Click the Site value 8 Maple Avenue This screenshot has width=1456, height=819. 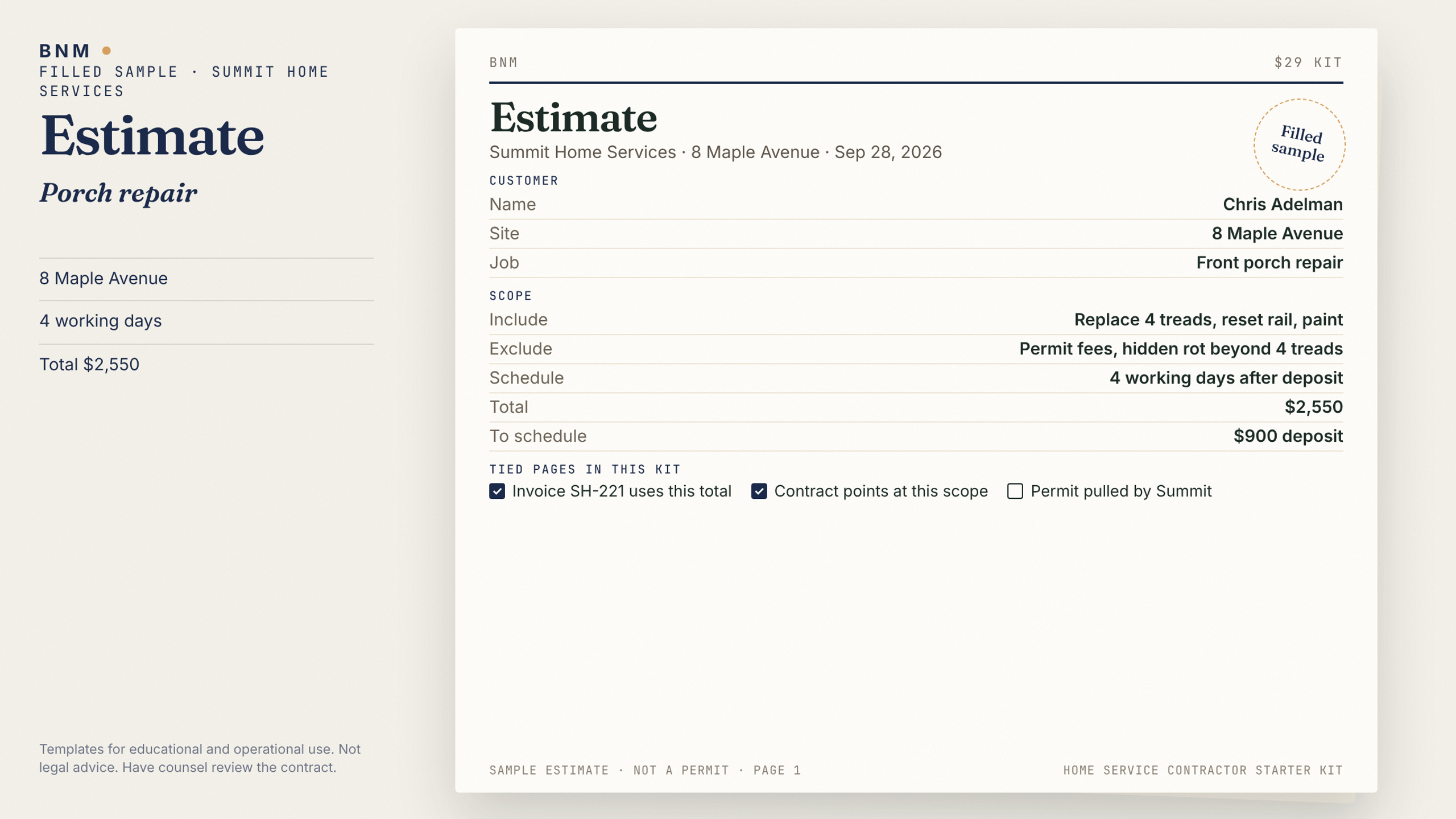[1277, 233]
